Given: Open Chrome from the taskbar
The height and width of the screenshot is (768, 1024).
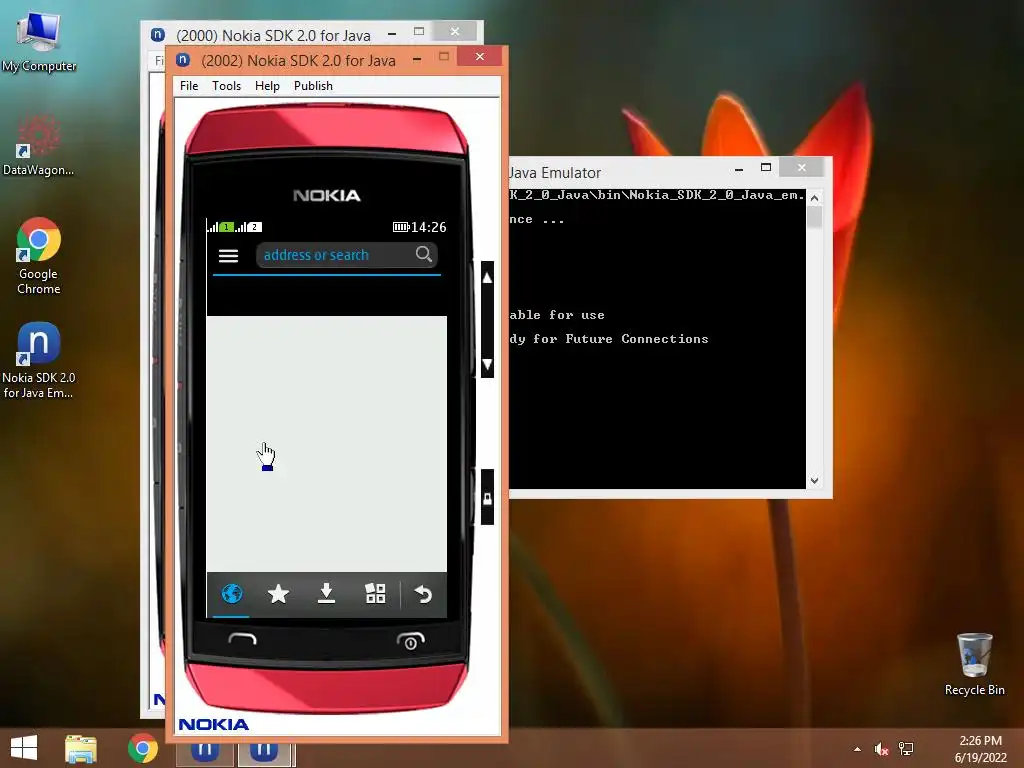Looking at the screenshot, I should tap(143, 748).
